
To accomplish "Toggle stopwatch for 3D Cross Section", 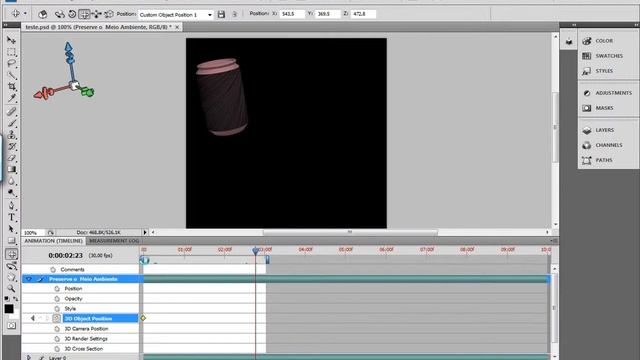I will pos(57,349).
